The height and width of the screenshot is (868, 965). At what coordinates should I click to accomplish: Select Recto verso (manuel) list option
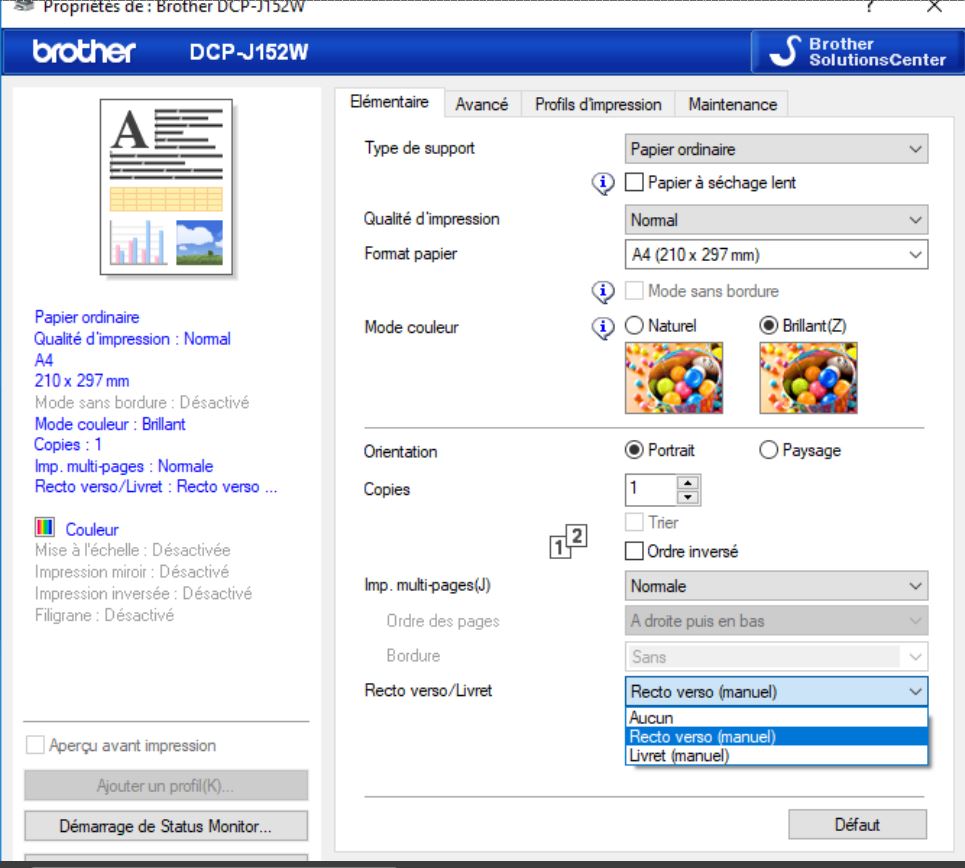[776, 736]
